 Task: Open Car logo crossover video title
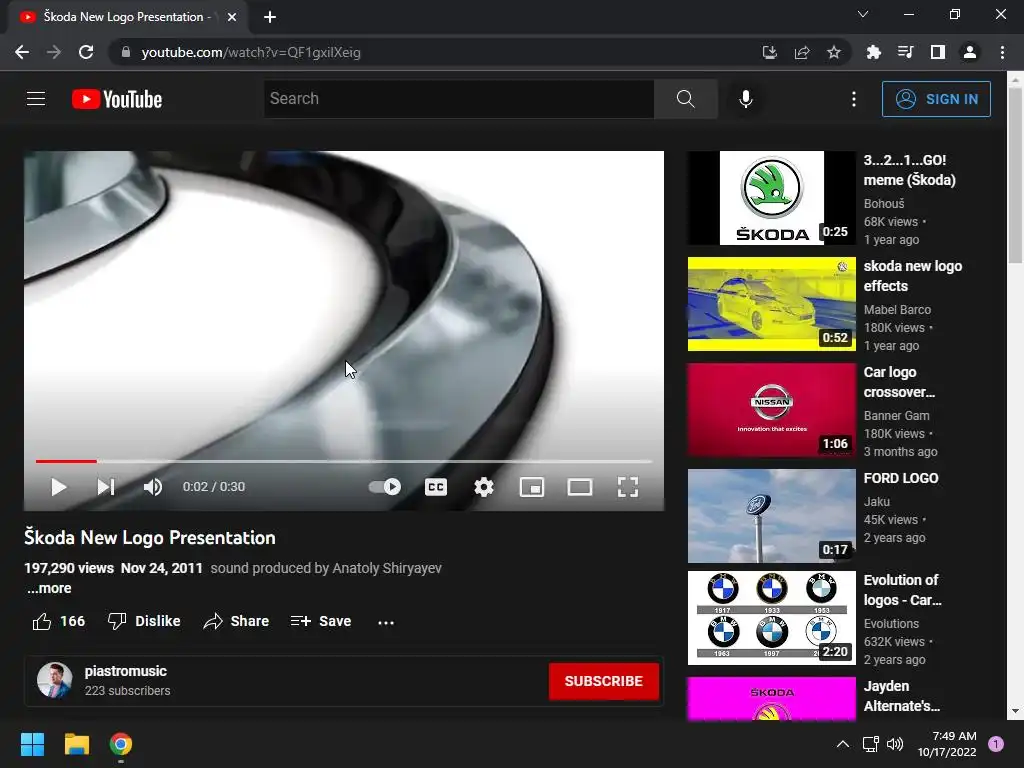point(899,382)
